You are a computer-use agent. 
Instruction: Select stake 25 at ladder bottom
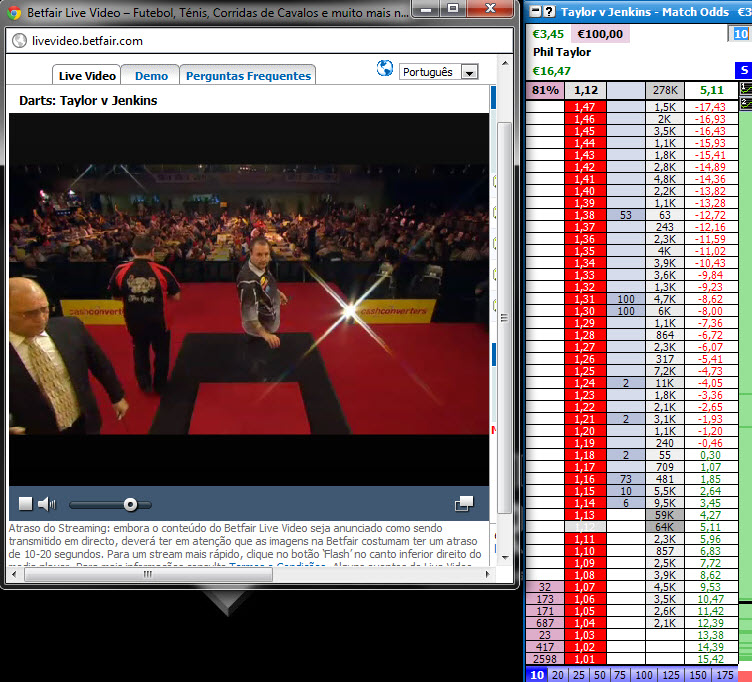(578, 674)
